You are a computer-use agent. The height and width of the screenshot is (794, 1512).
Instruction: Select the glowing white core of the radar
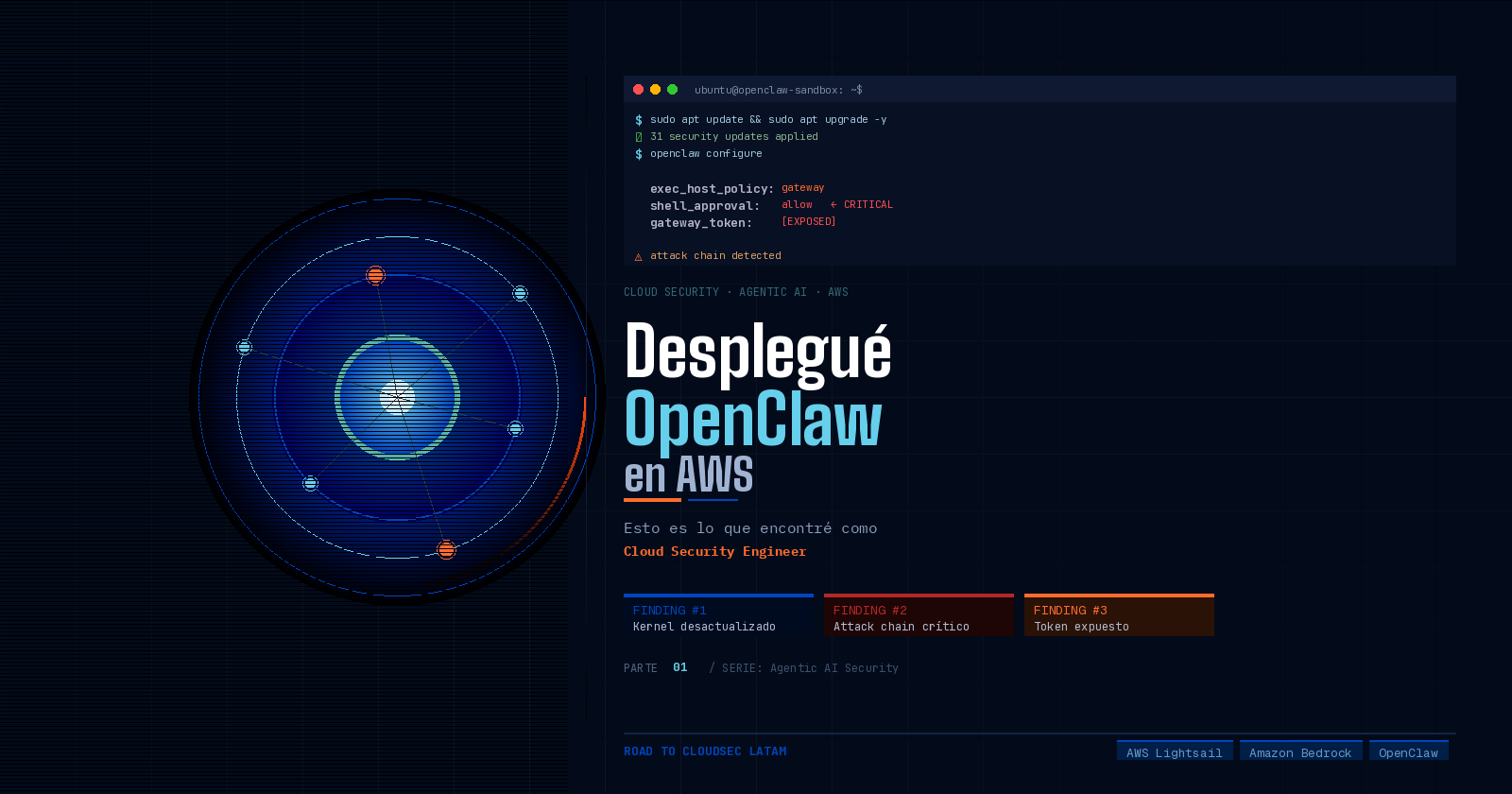coord(397,397)
